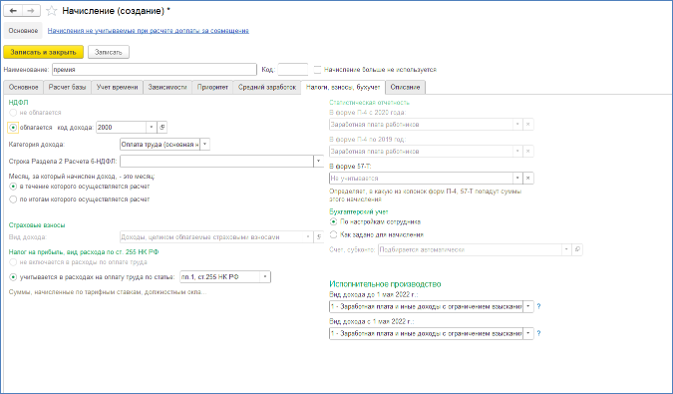Expand Строка Раздела 2 Расчета 6-НДФЛ dropdown
Viewport: 673px width, 394px height.
click(x=318, y=161)
